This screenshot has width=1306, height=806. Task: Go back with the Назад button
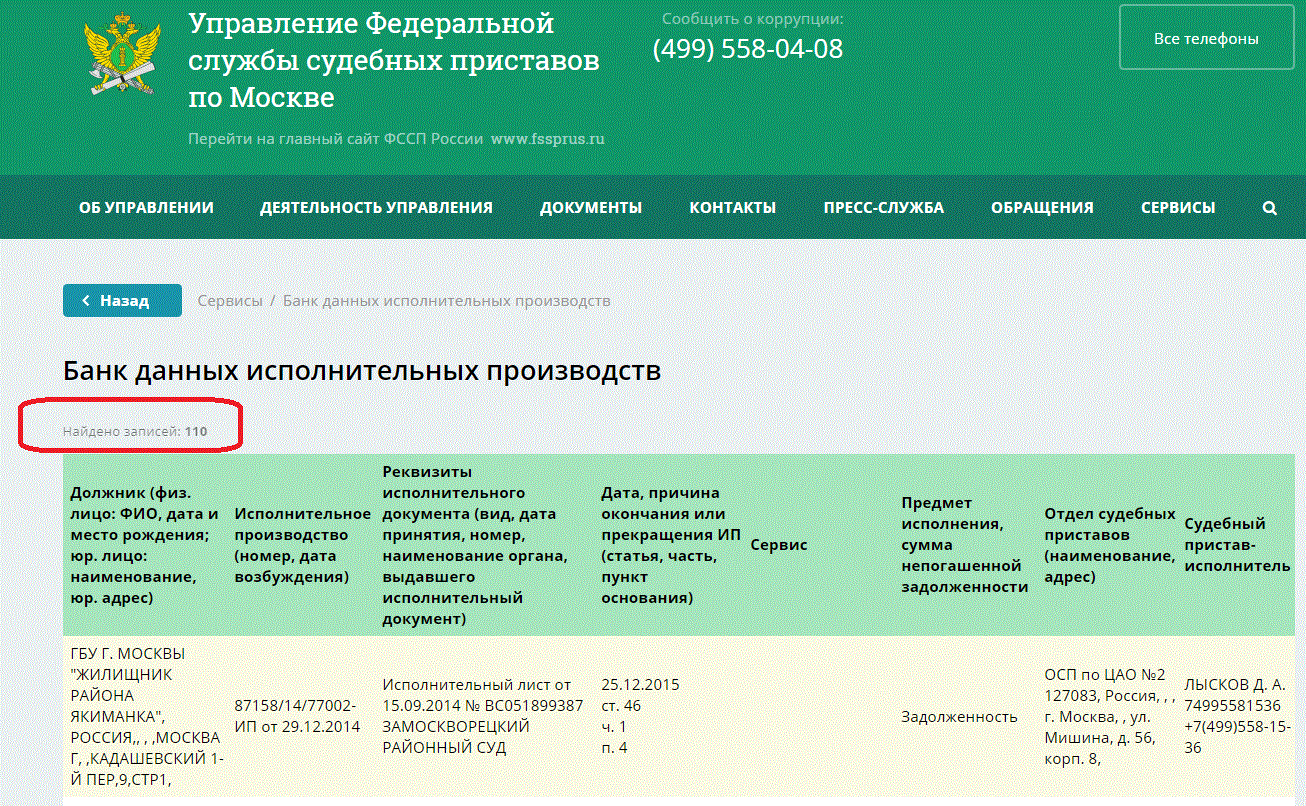coord(122,301)
